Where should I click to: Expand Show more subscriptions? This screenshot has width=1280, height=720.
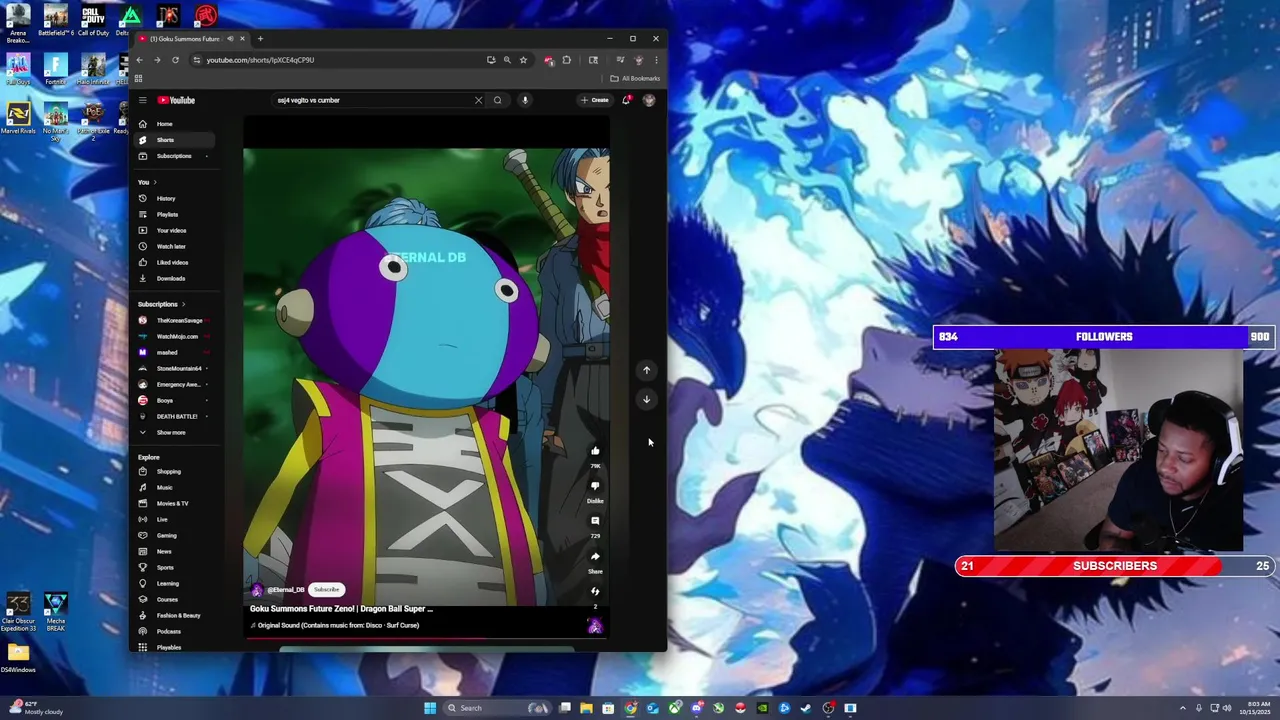pos(175,432)
